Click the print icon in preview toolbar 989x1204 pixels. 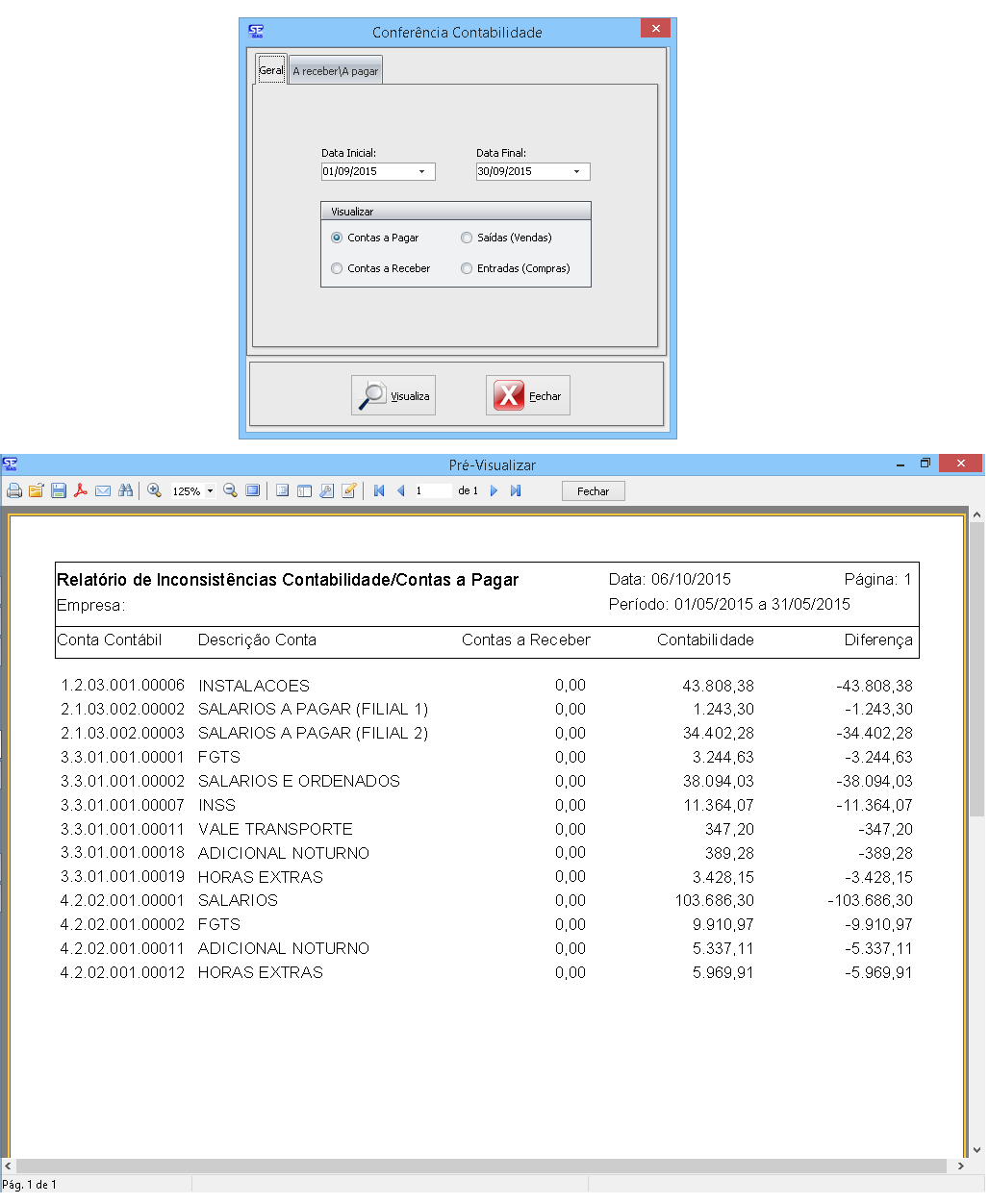pos(14,491)
